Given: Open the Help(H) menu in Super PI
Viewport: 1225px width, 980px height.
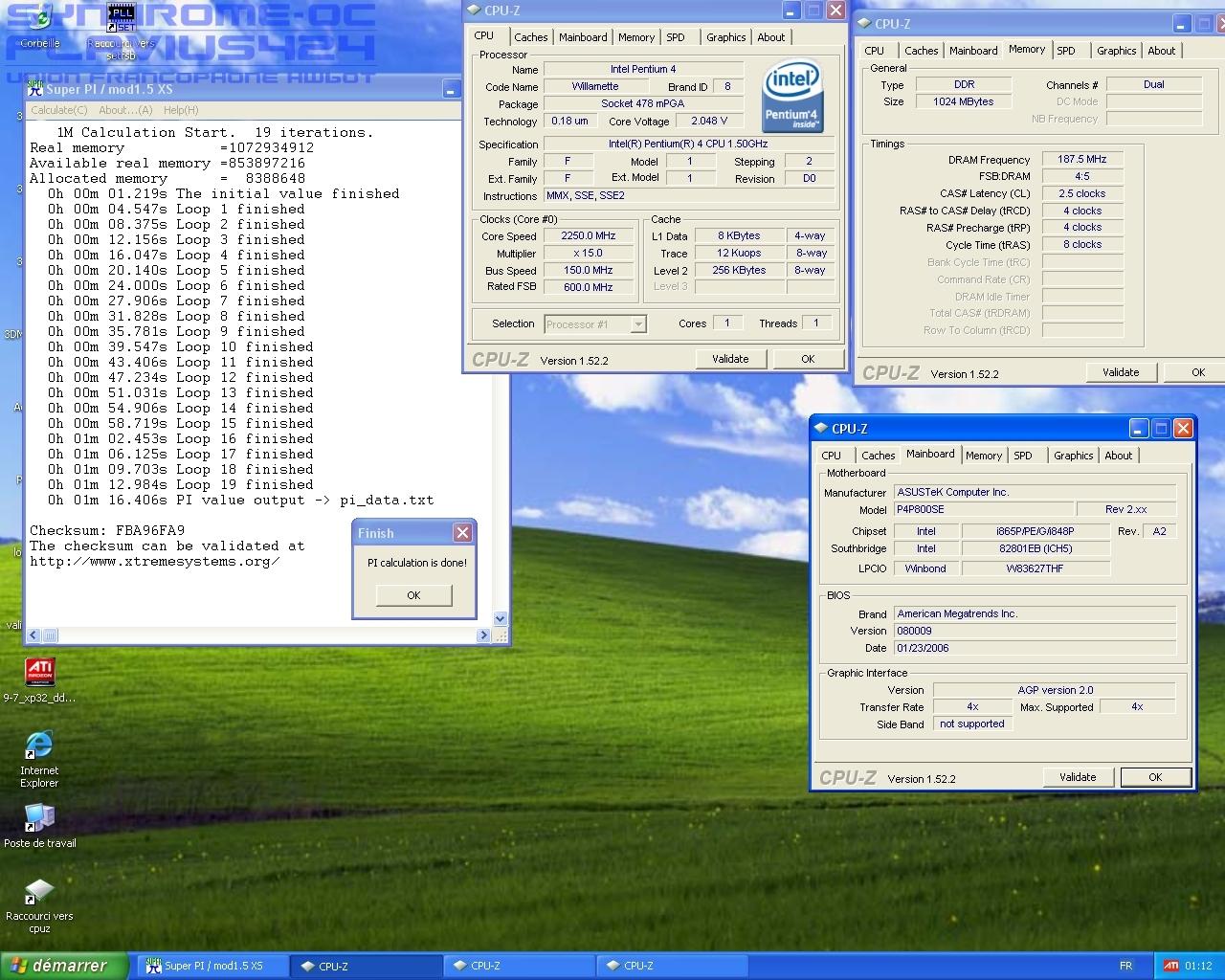Looking at the screenshot, I should click(180, 110).
